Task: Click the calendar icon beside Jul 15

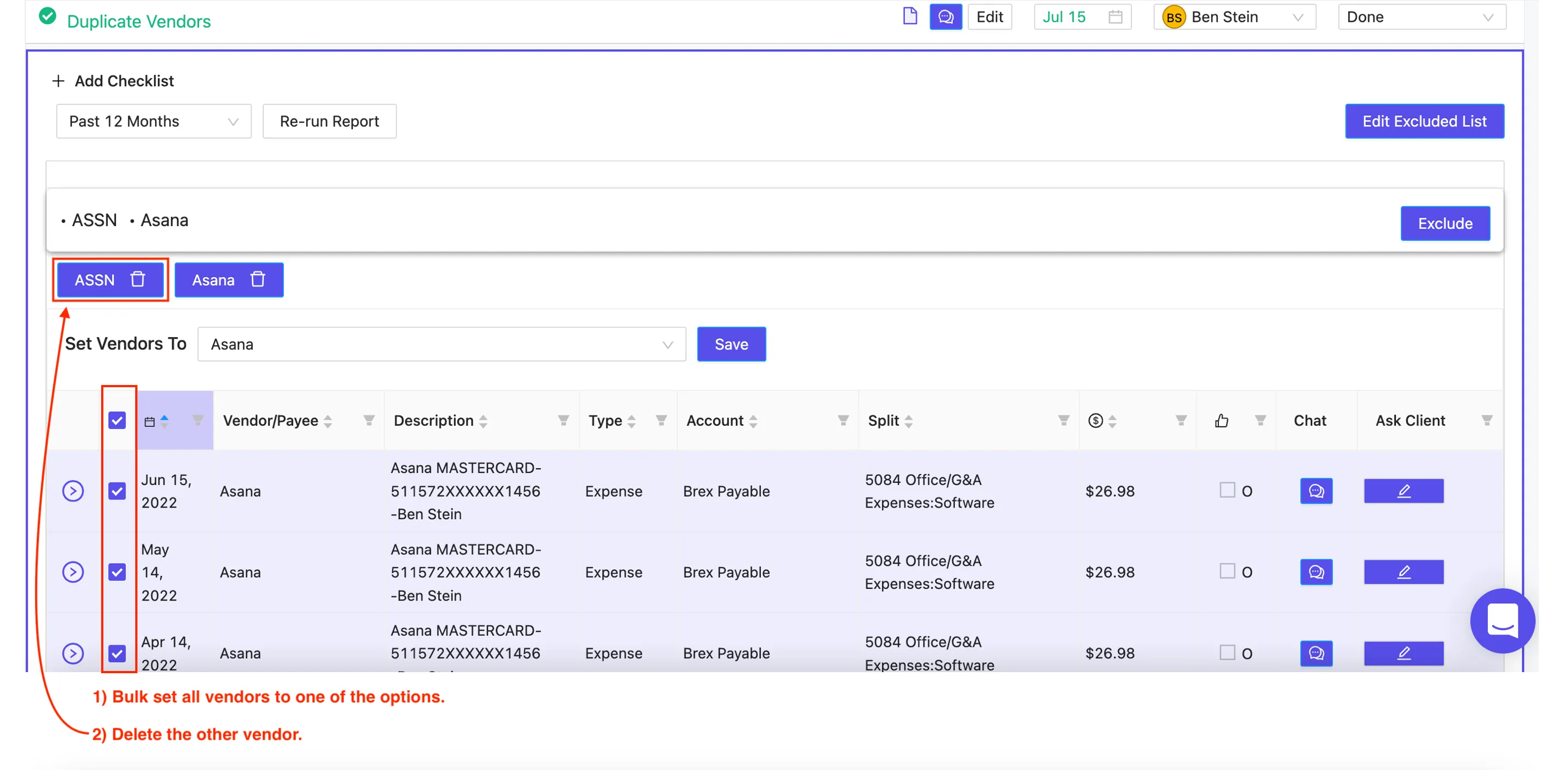Action: (x=1115, y=16)
